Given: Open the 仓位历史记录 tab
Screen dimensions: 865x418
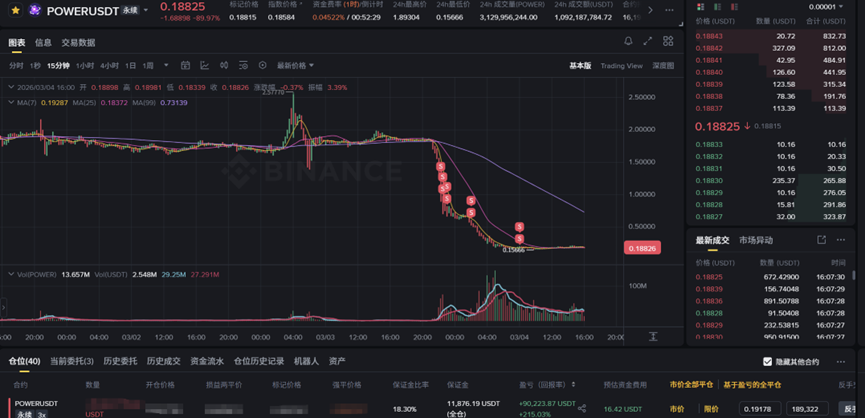Looking at the screenshot, I should (x=259, y=362).
